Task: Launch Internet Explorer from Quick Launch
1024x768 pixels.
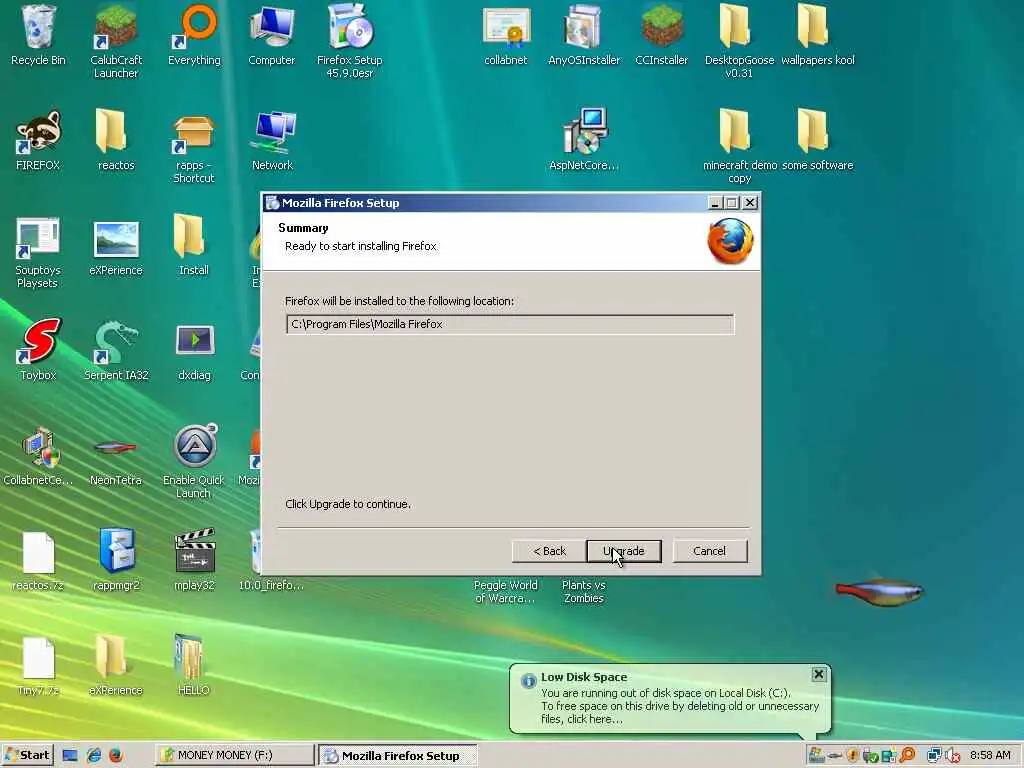Action: click(x=93, y=756)
